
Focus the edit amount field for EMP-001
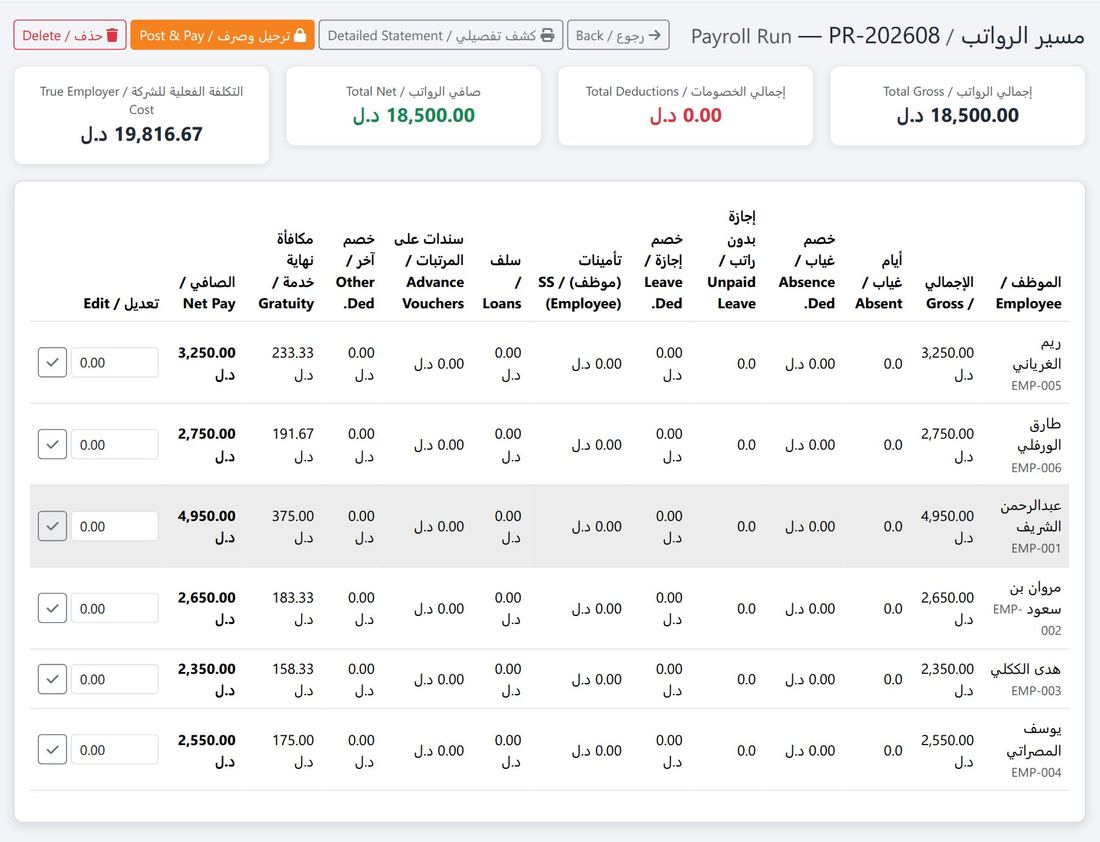click(114, 526)
